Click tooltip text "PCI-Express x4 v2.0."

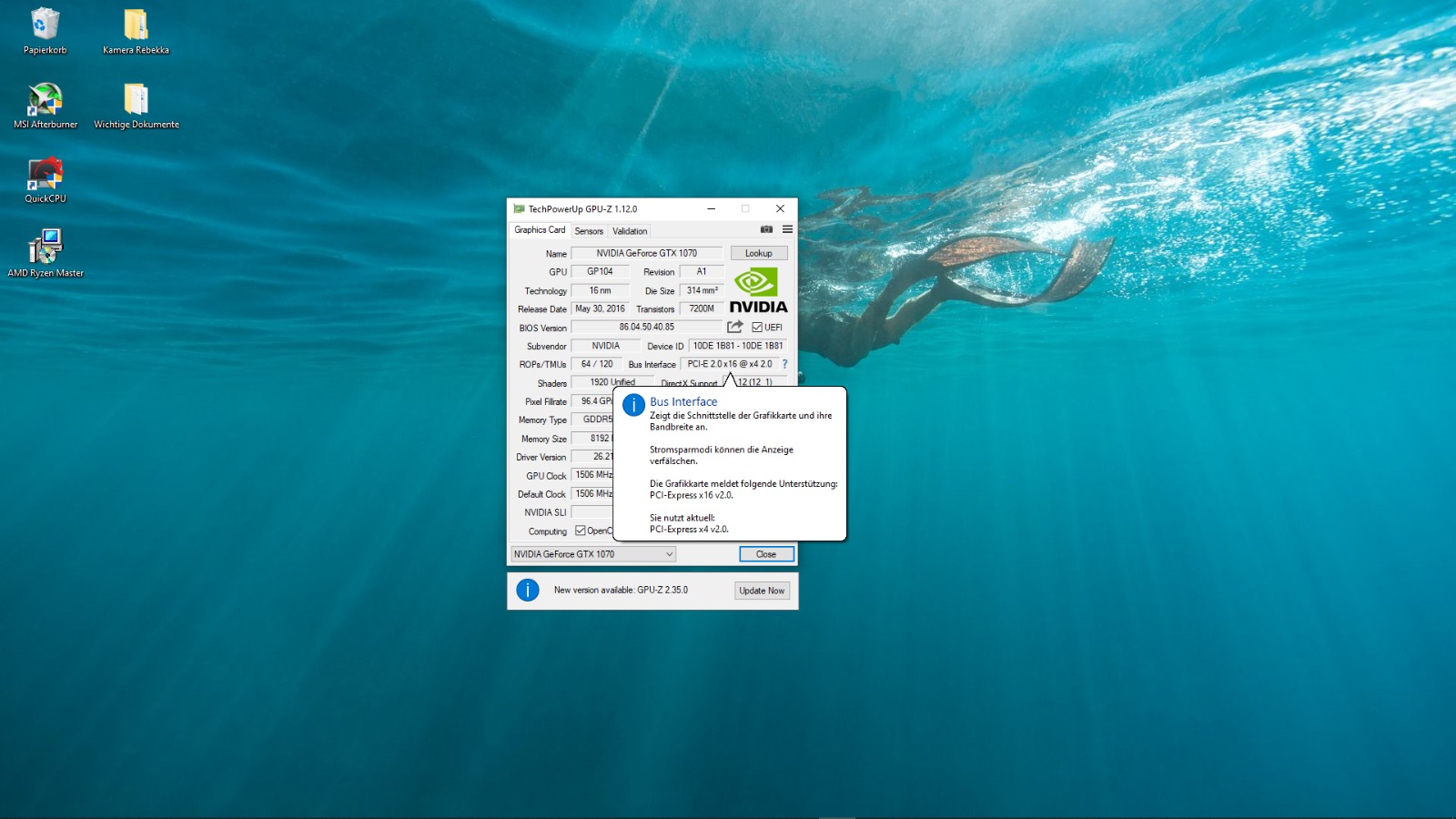689,529
